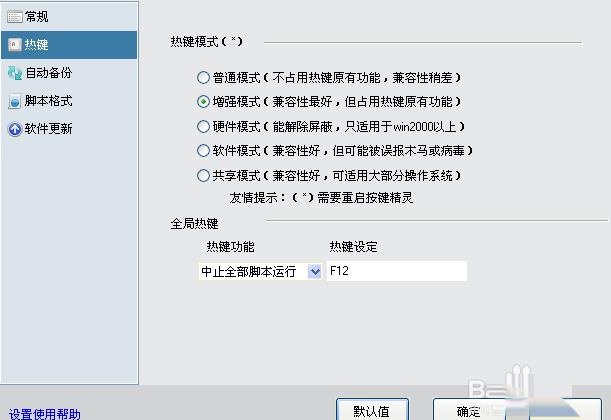
Task: Click the 默认值 button
Action: (372, 410)
